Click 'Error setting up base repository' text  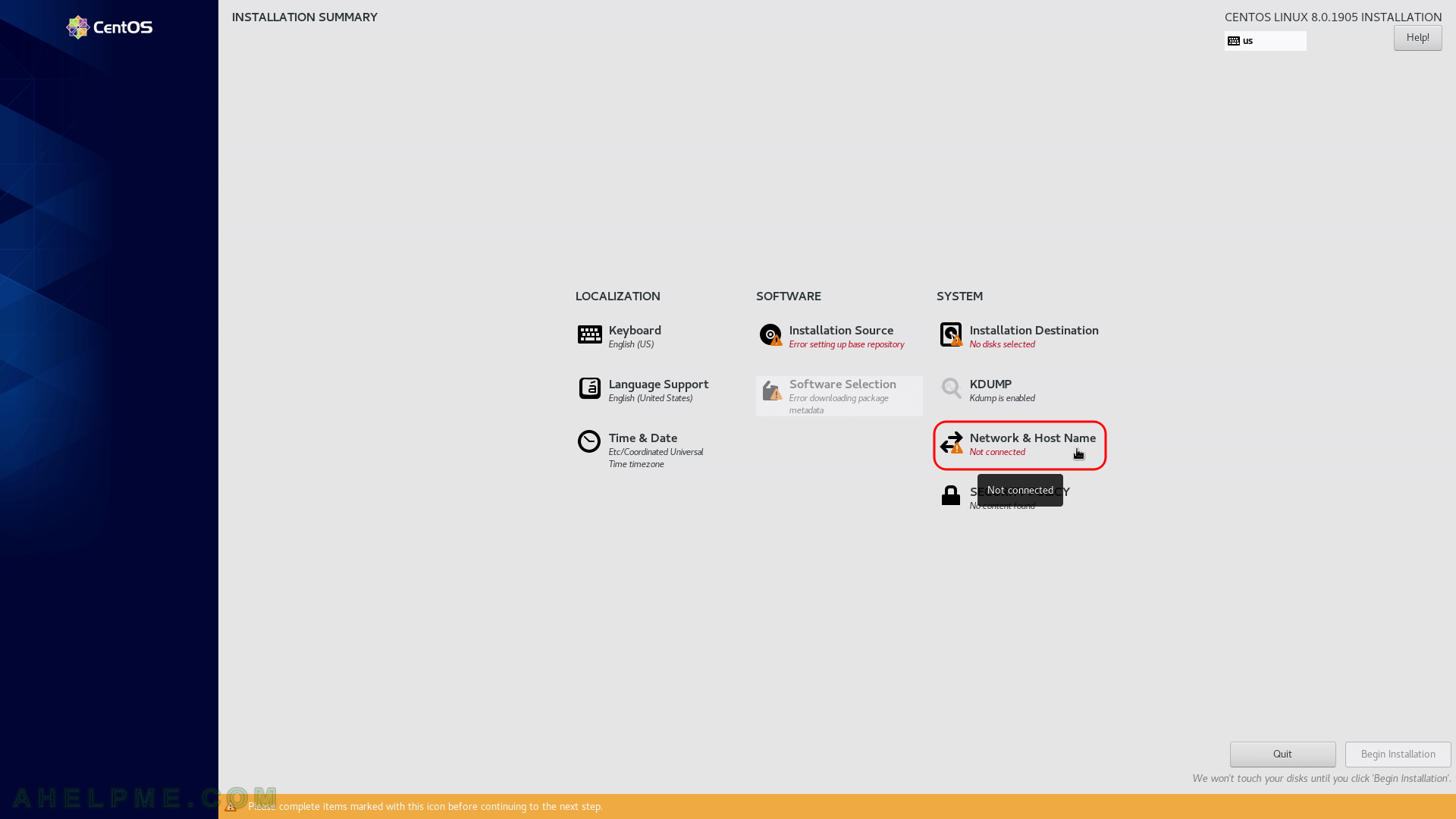pyautogui.click(x=846, y=345)
